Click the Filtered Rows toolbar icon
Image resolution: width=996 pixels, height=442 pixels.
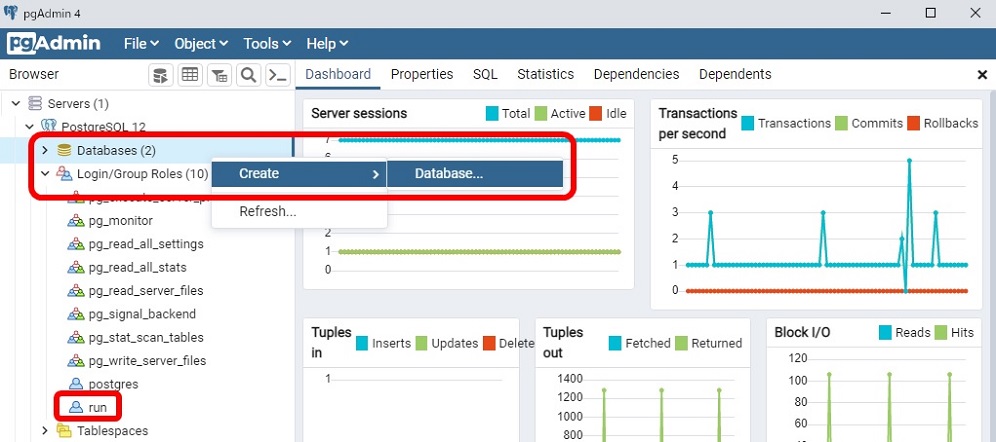click(219, 75)
